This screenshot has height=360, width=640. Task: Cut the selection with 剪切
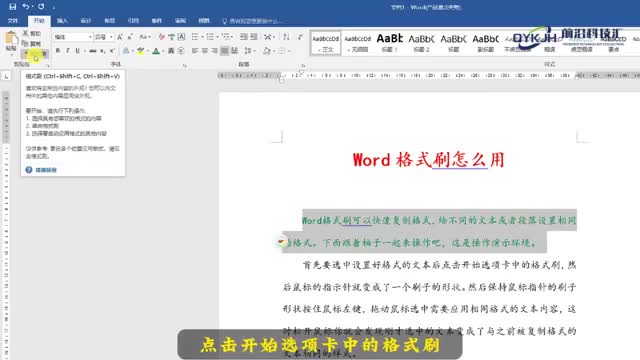[x=32, y=33]
